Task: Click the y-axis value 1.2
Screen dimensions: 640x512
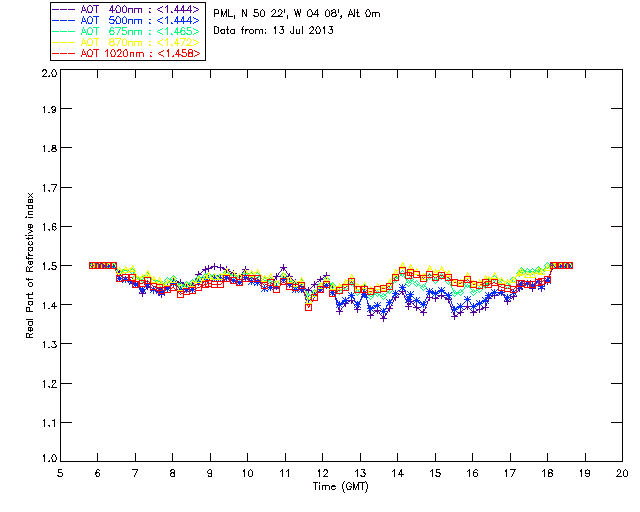Action: (49, 384)
